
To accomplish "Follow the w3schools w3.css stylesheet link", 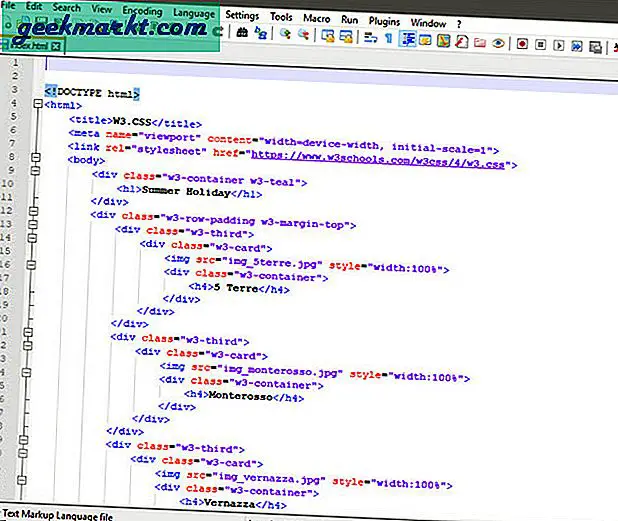I will (378, 161).
